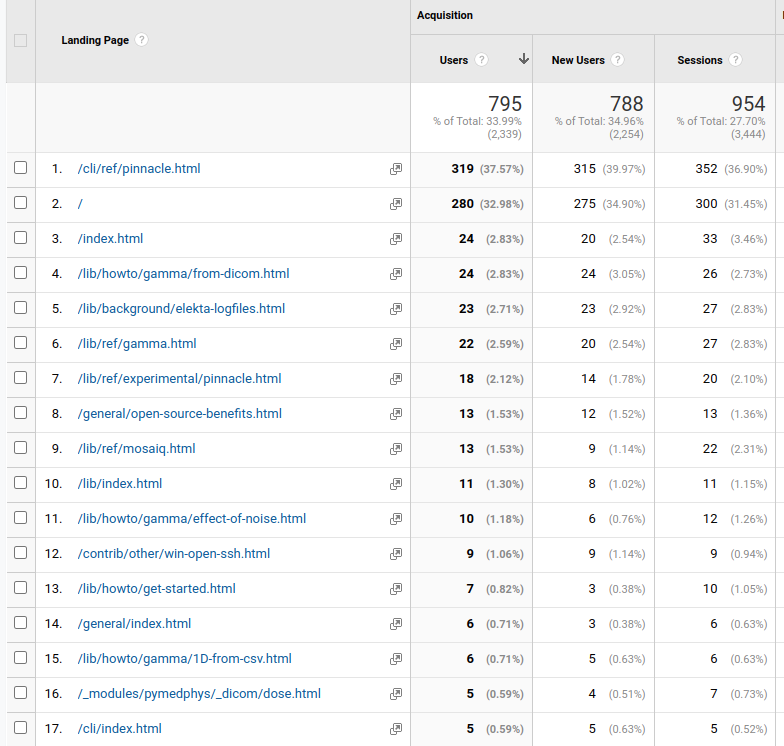This screenshot has width=784, height=746.
Task: Open external icon for /cli/index.html
Action: pyautogui.click(x=396, y=729)
